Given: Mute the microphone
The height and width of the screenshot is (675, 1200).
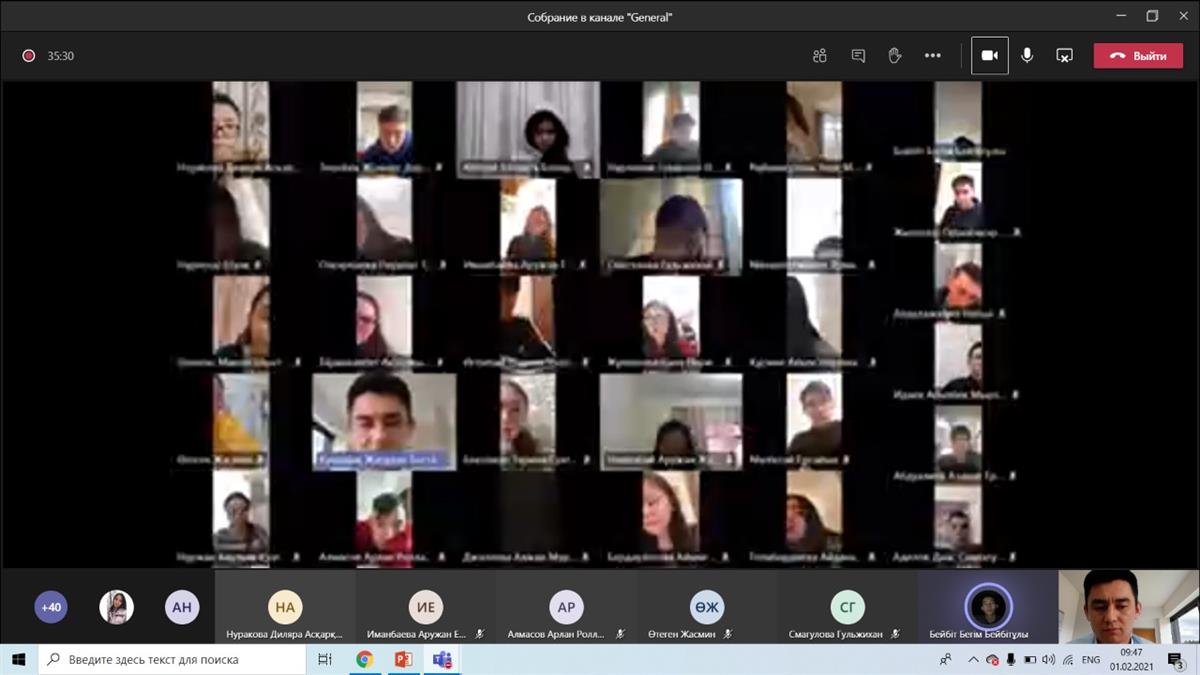Looking at the screenshot, I should tap(1027, 56).
